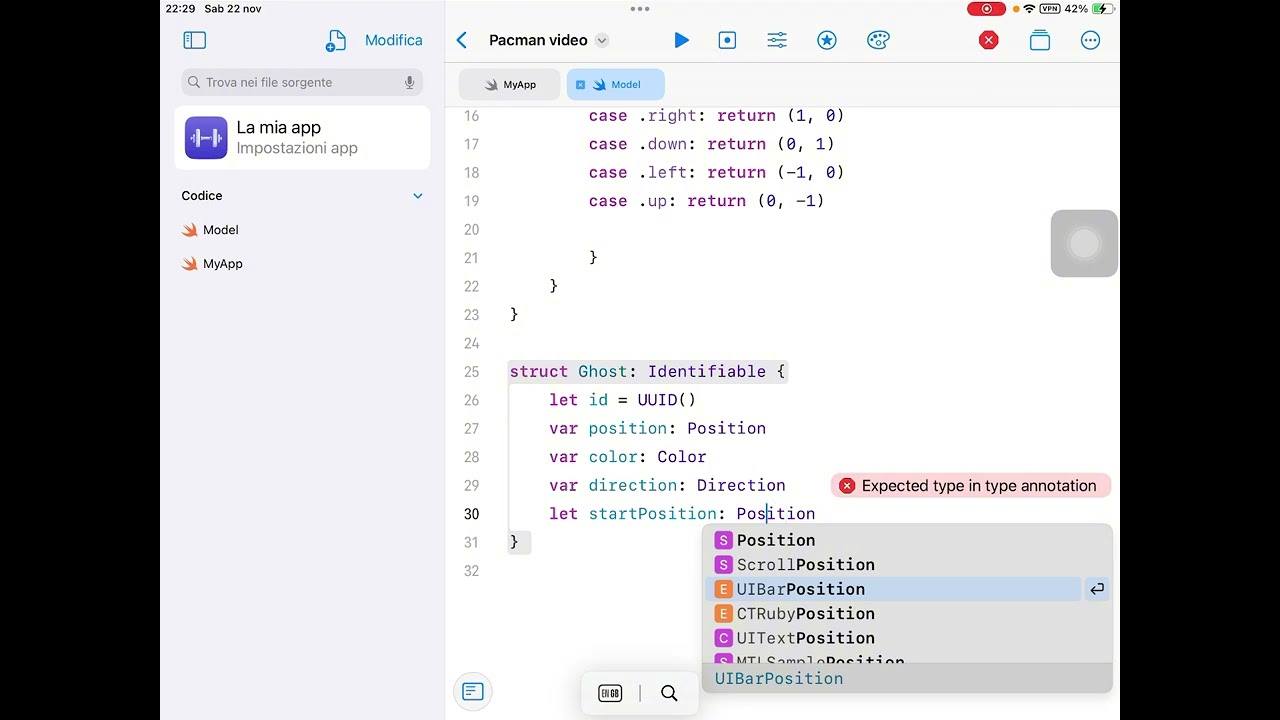Tap the AssistiveTouch floating button

[x=1084, y=243]
